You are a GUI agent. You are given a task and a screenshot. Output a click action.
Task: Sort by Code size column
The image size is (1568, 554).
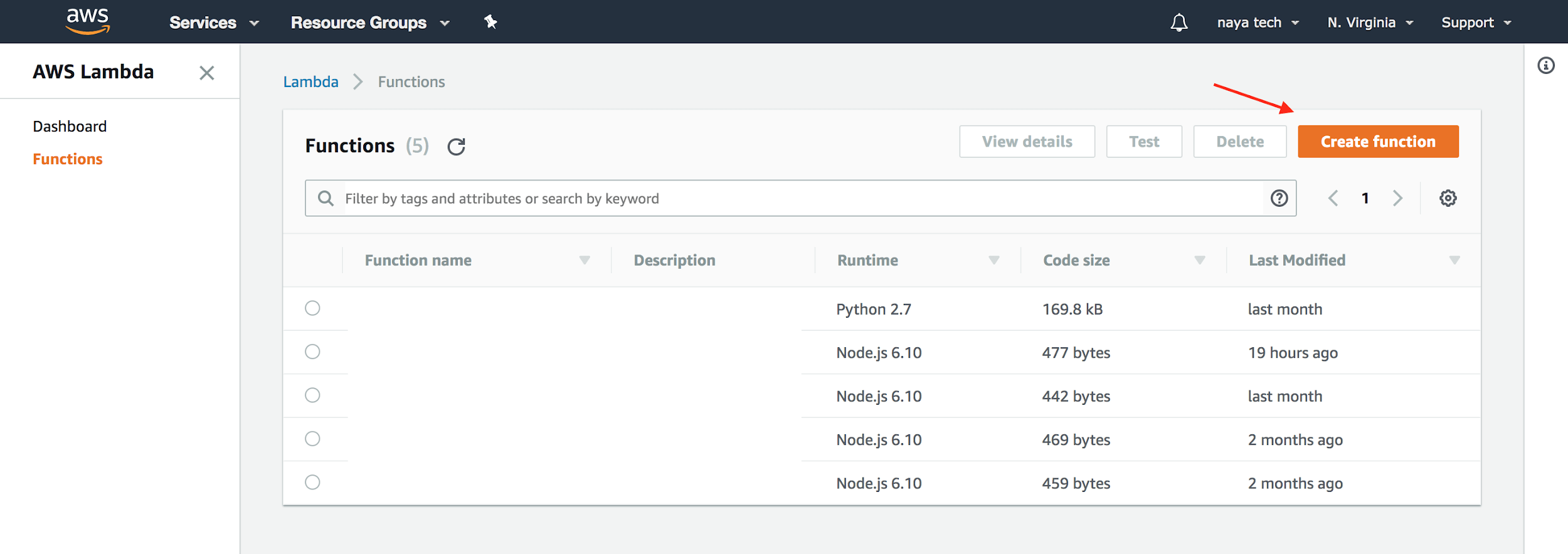click(1200, 260)
